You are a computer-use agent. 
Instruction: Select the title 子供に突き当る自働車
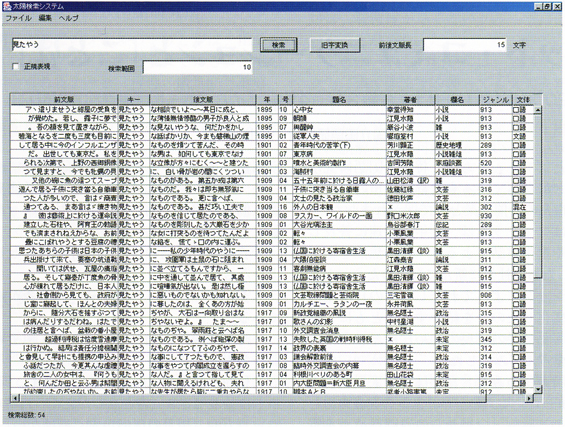point(339,189)
